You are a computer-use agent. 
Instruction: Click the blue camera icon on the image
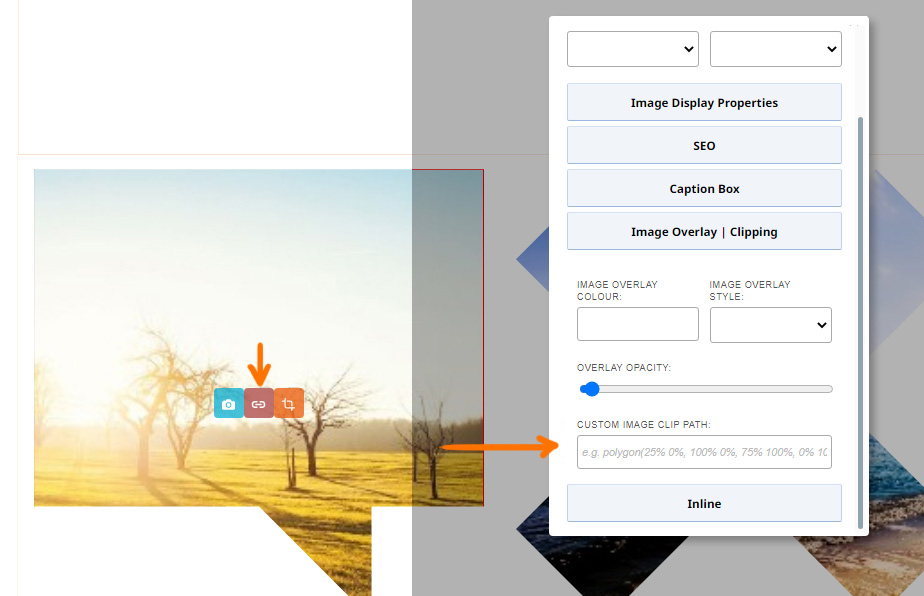pyautogui.click(x=228, y=404)
